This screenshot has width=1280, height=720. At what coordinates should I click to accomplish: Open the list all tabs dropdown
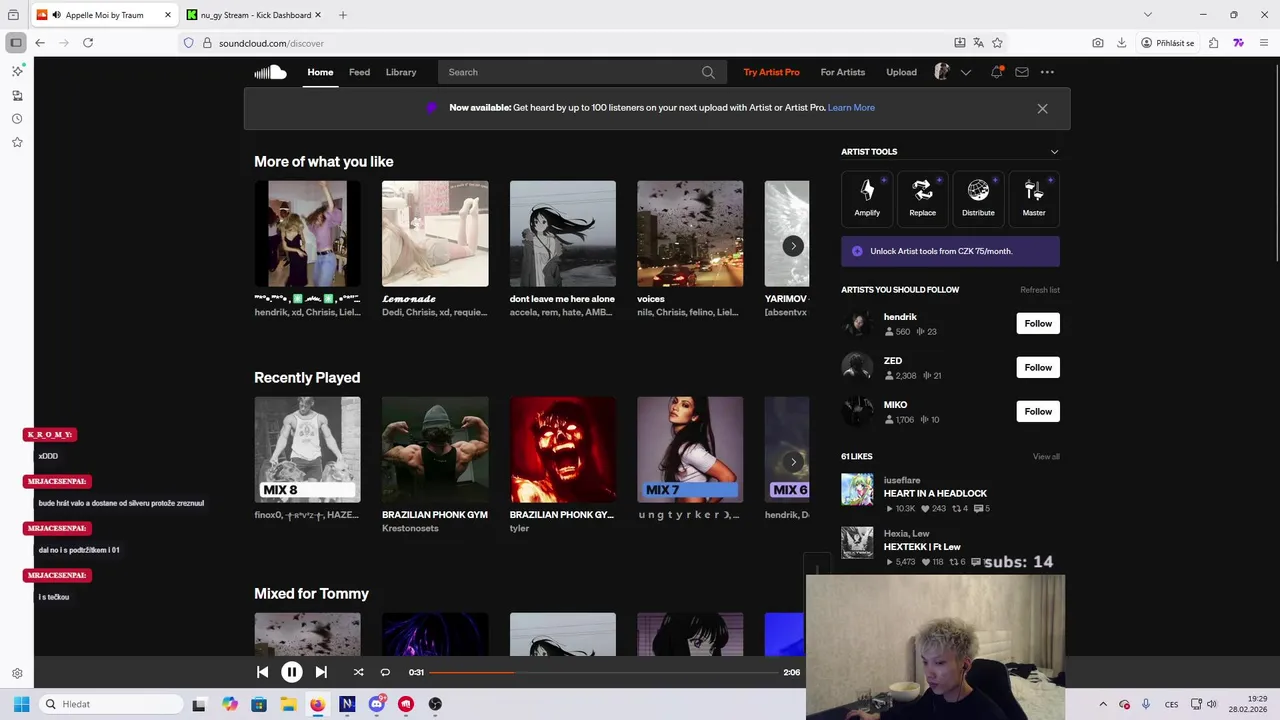[x=1147, y=15]
